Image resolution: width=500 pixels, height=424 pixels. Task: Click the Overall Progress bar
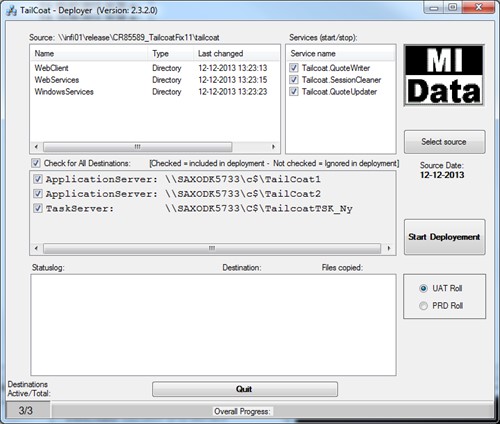pos(273,410)
